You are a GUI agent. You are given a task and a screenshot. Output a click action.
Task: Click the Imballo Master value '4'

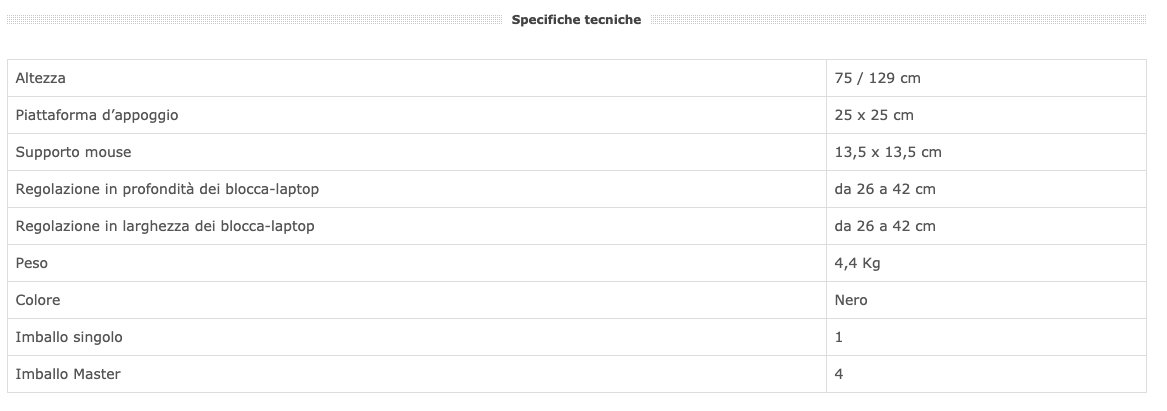839,374
